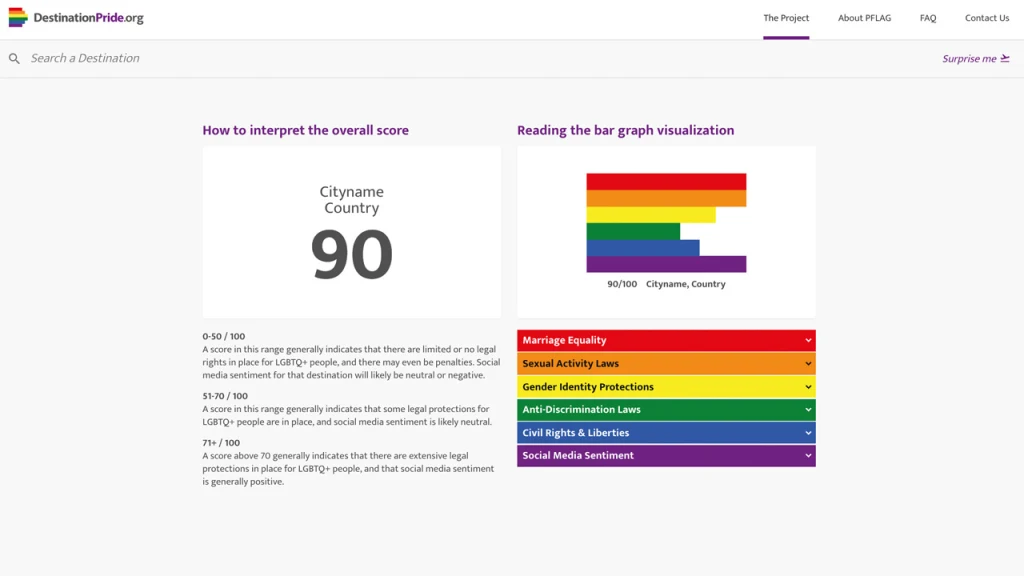Click the airplane icon beside Surprise me
Image resolution: width=1024 pixels, height=576 pixels.
point(1005,58)
